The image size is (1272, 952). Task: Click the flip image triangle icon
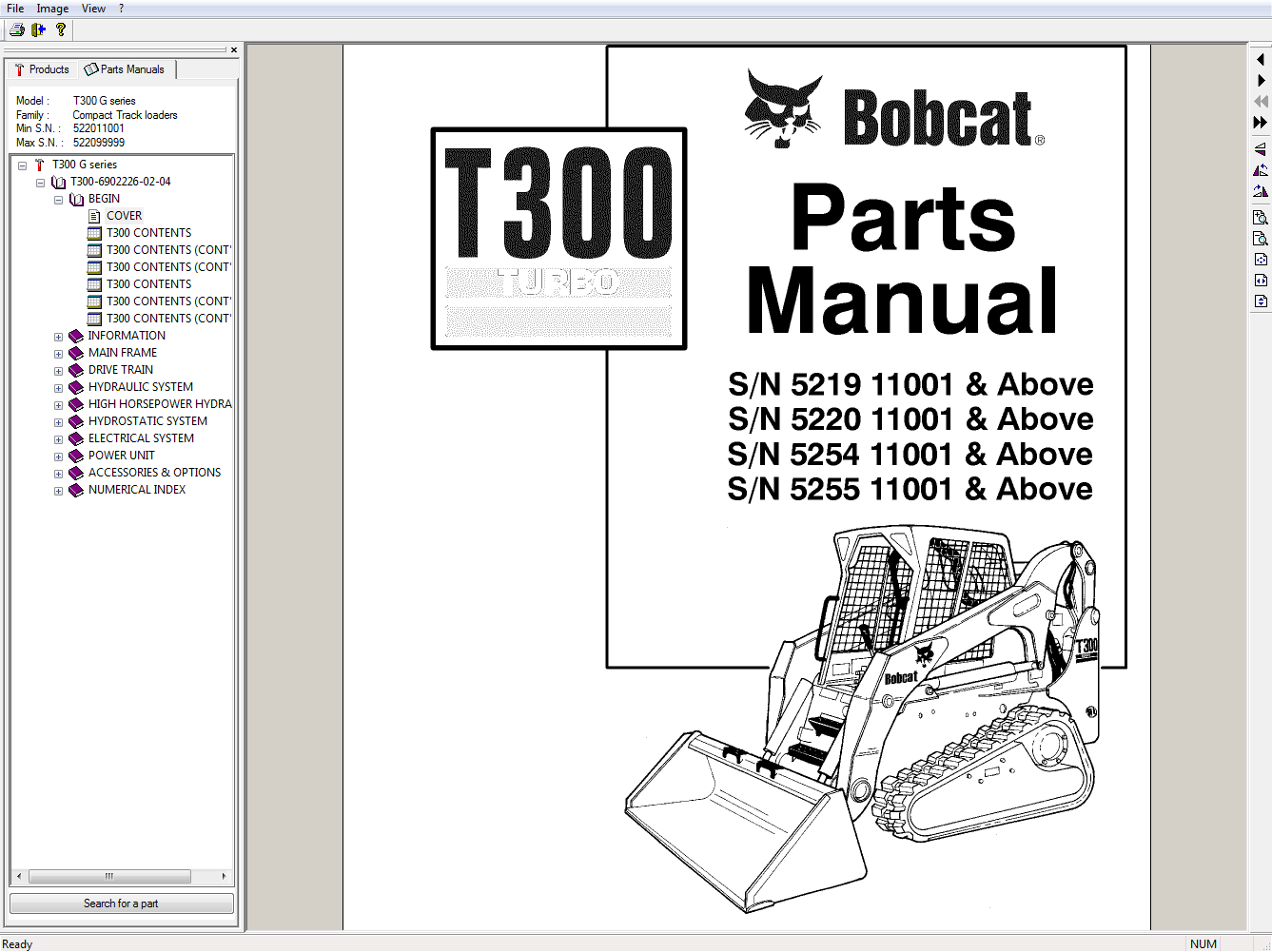(1261, 149)
